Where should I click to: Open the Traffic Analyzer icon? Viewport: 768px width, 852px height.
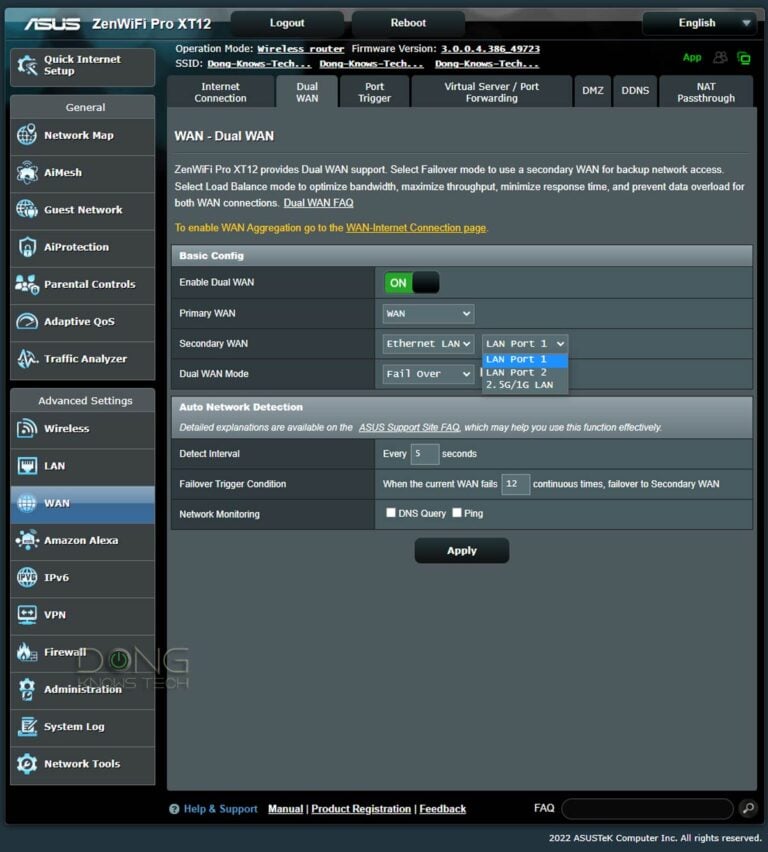pyautogui.click(x=27, y=359)
